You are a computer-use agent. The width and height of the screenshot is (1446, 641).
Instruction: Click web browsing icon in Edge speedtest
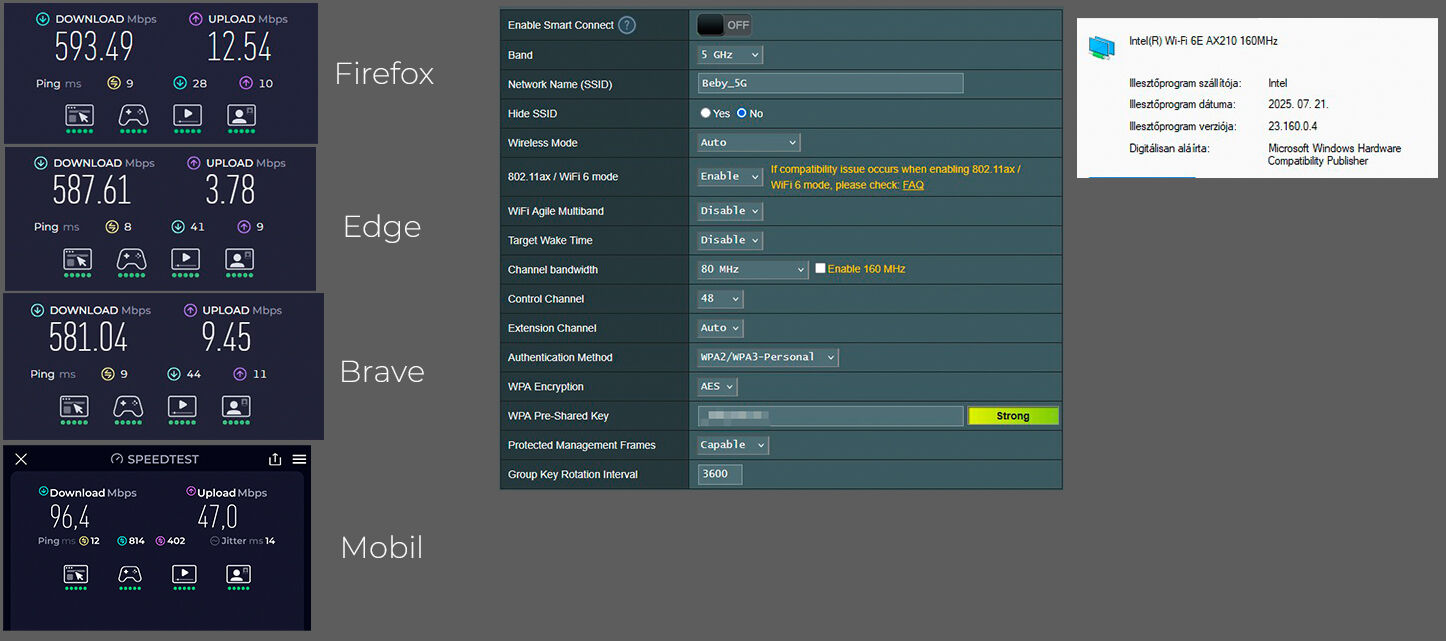point(78,259)
